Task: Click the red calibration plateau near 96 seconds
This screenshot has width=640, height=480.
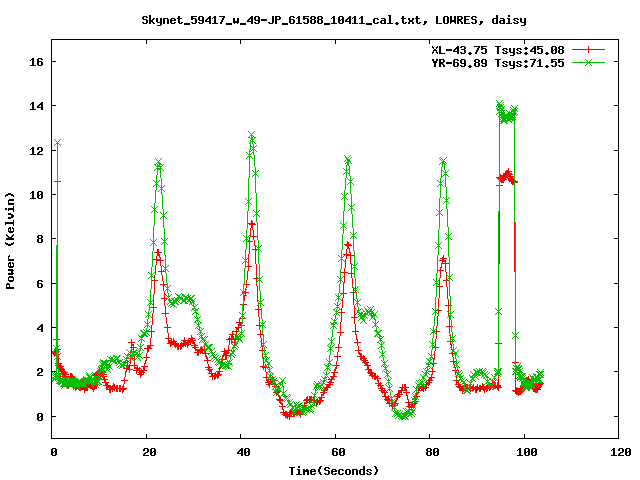Action: click(x=507, y=178)
